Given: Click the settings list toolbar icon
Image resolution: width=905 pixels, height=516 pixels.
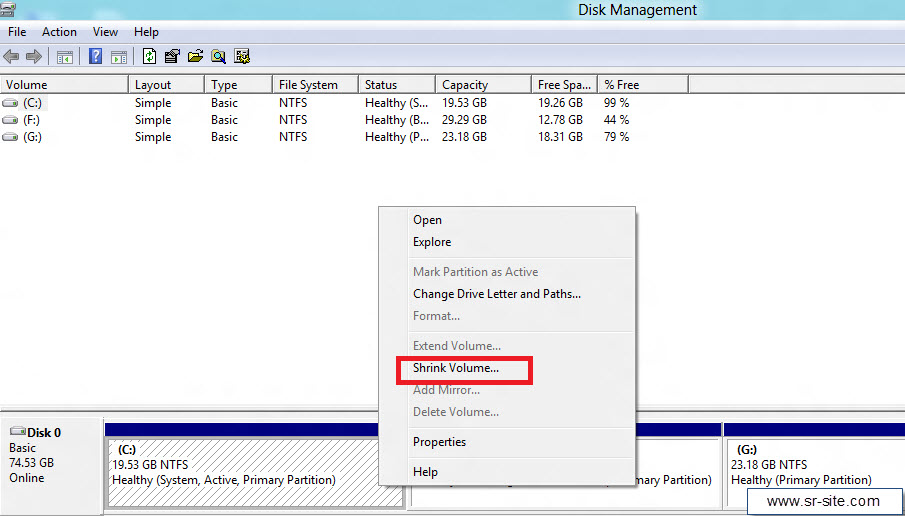Looking at the screenshot, I should tap(242, 56).
